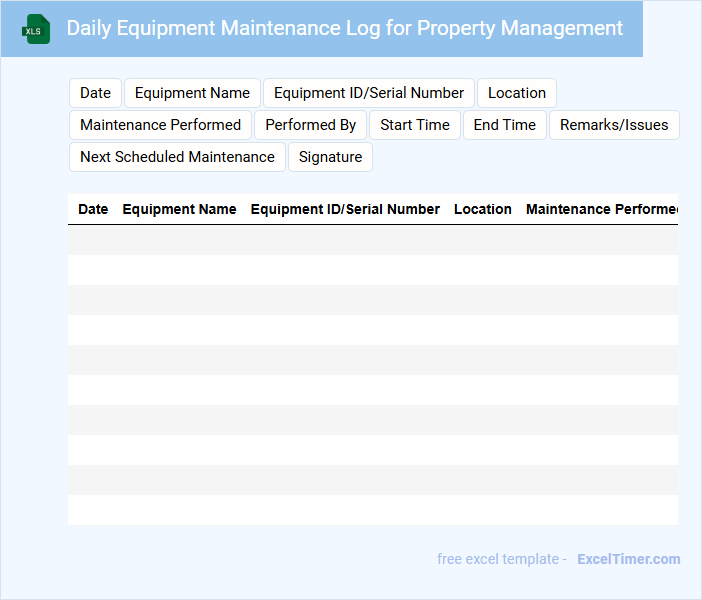Click the Date column header in table
This screenshot has height=600, width=702.
pos(93,209)
